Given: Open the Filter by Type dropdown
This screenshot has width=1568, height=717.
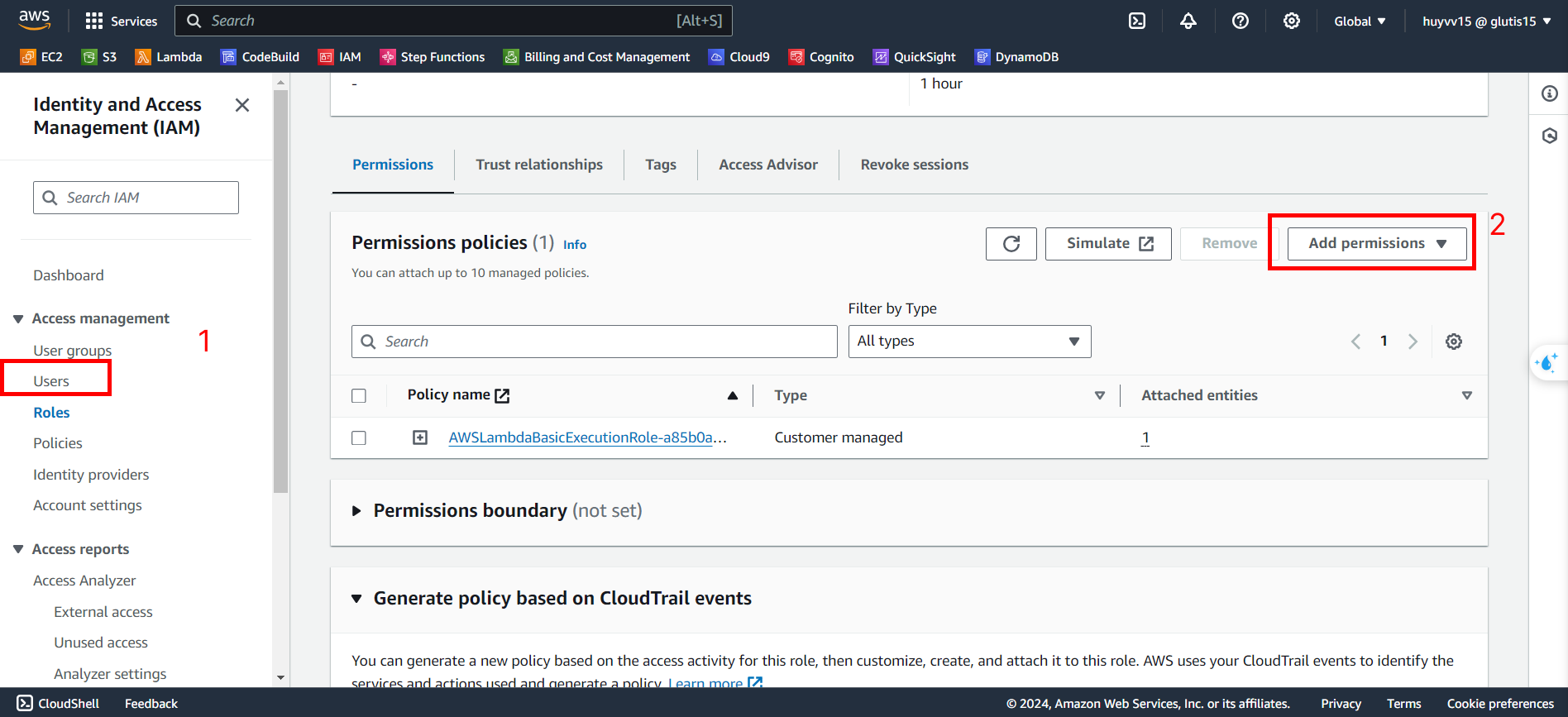Looking at the screenshot, I should 969,342.
